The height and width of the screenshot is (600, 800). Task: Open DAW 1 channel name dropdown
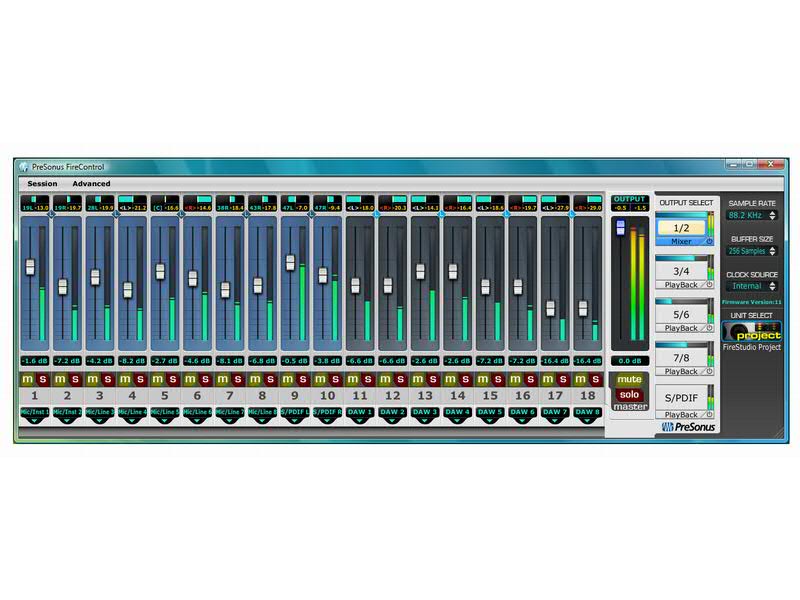[x=360, y=415]
